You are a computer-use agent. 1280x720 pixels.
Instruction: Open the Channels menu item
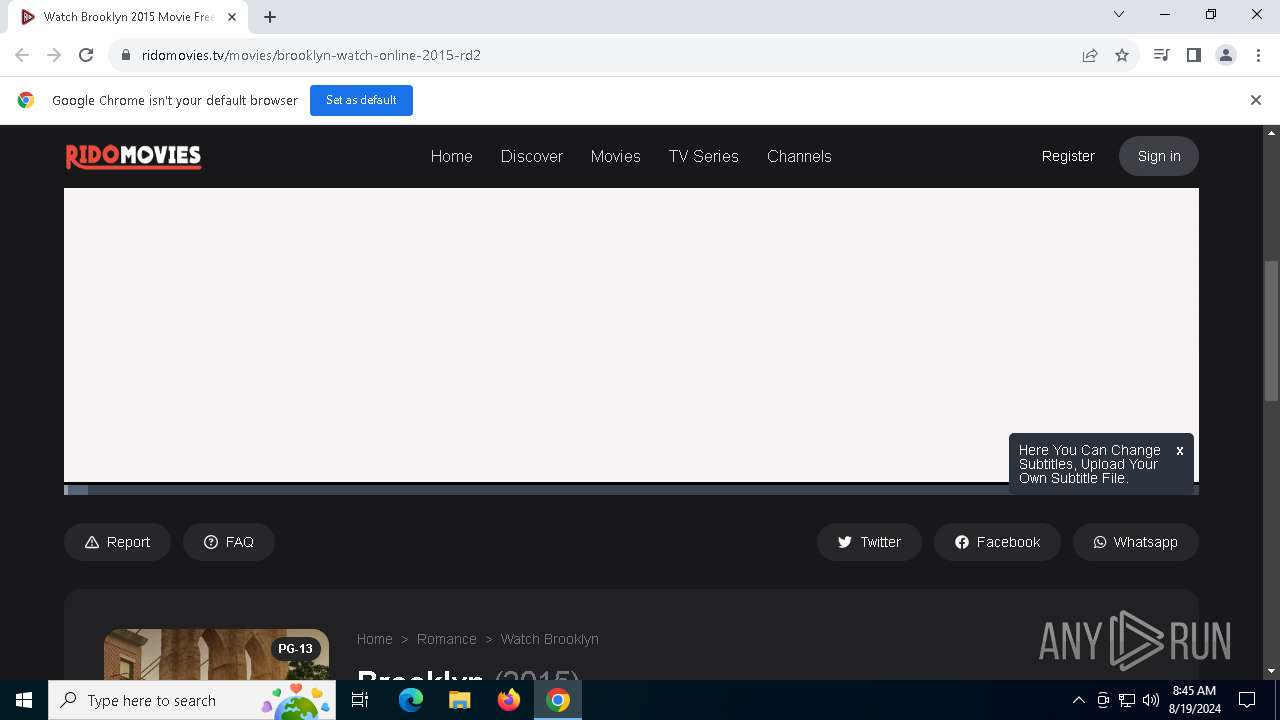pyautogui.click(x=799, y=156)
